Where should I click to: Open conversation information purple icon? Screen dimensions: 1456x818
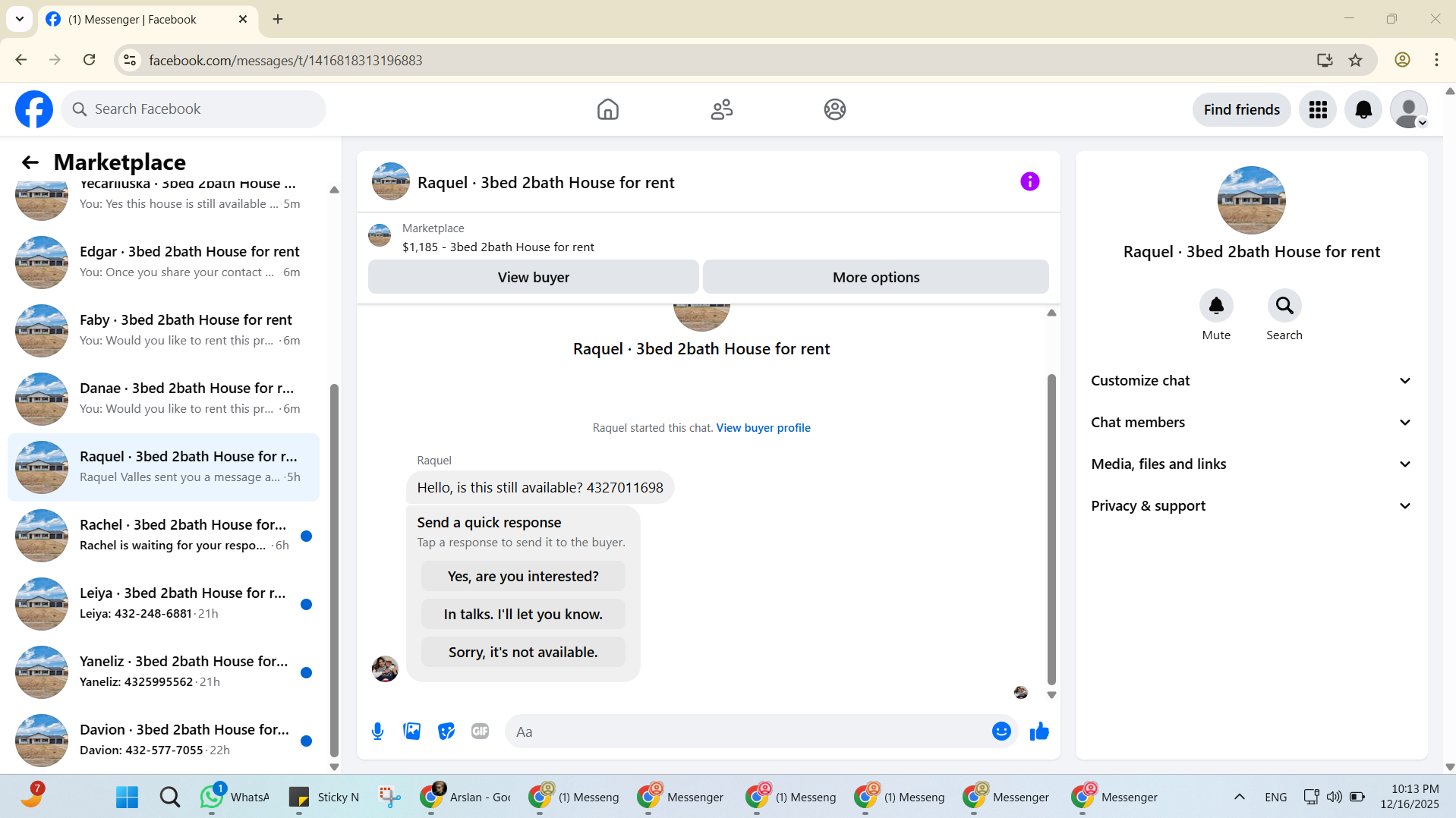point(1029,181)
